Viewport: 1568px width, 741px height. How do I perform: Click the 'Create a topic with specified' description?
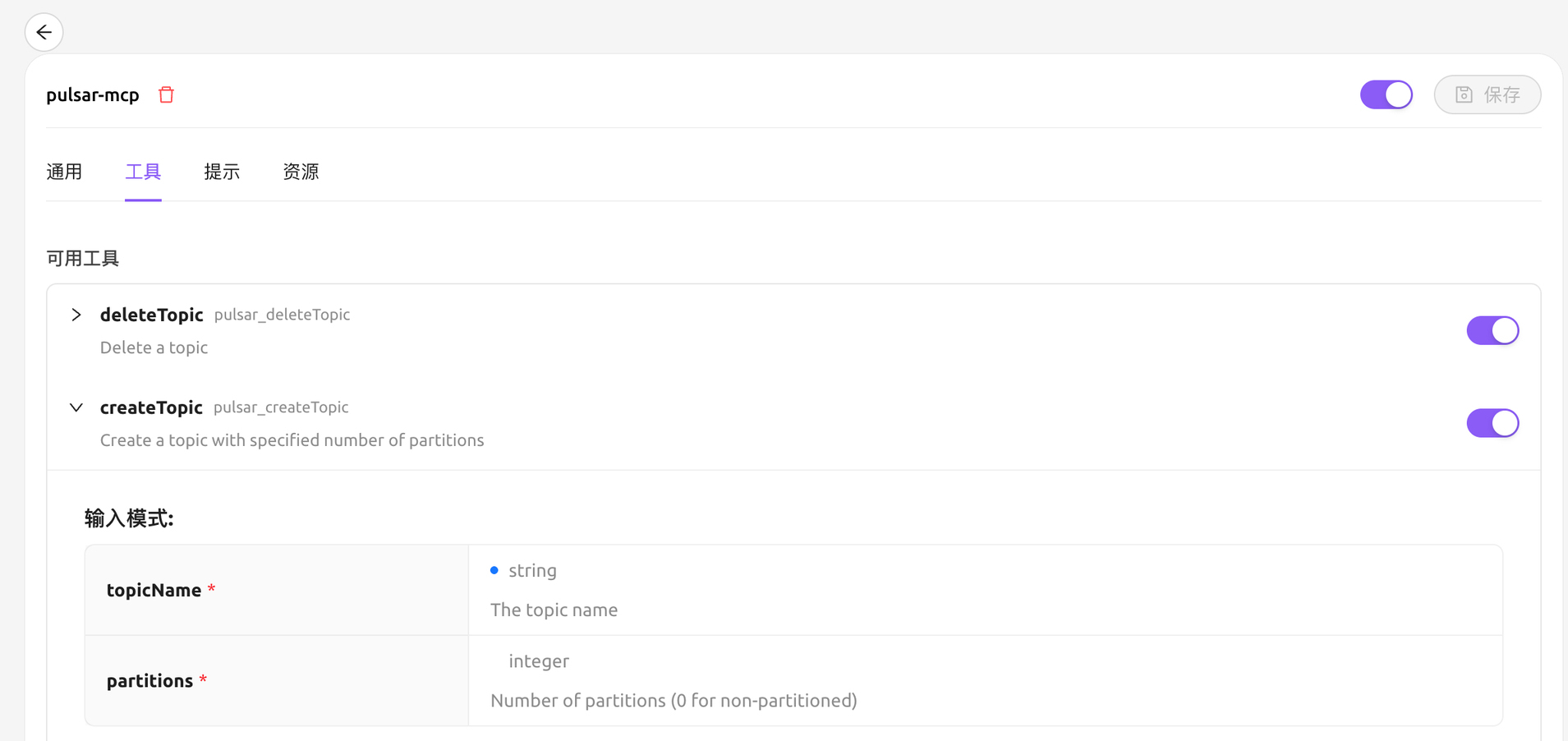292,440
